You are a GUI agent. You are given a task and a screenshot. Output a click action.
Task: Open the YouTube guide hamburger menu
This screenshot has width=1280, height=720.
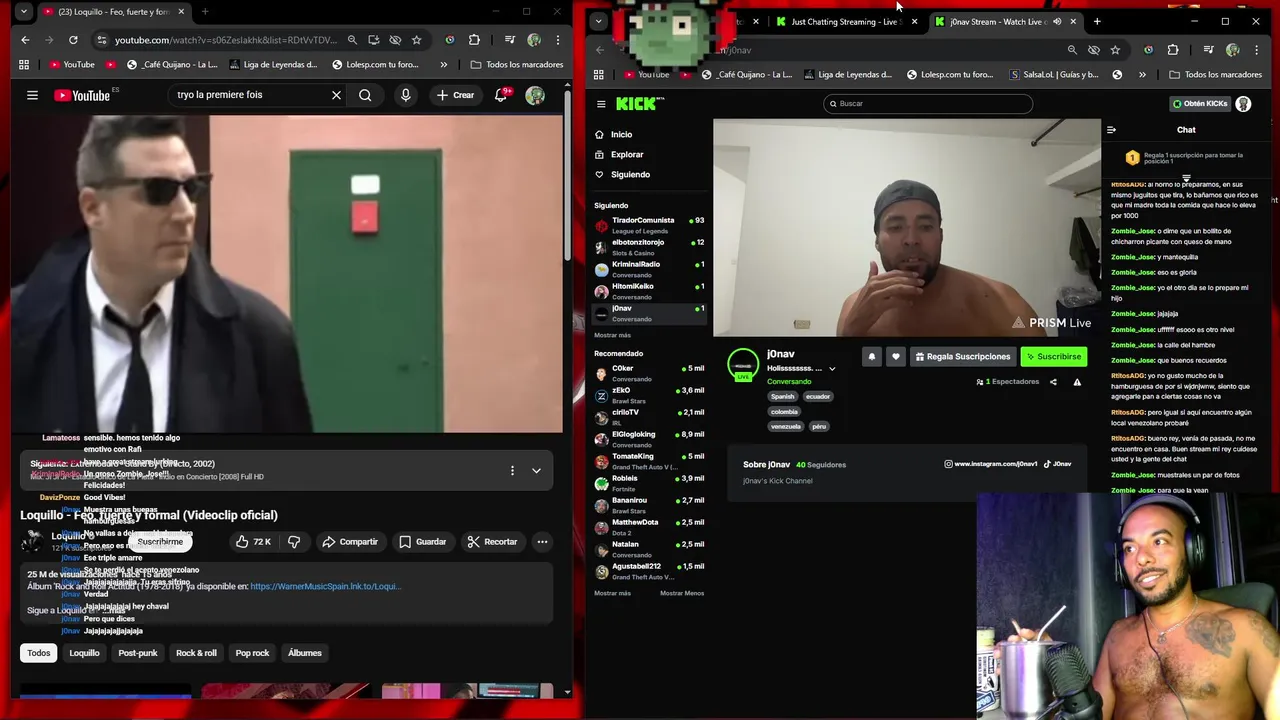coord(32,95)
